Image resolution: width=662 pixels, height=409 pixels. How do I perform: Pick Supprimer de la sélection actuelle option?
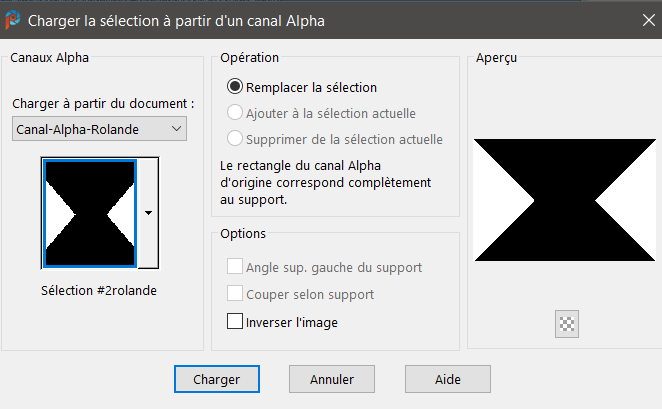coord(236,139)
